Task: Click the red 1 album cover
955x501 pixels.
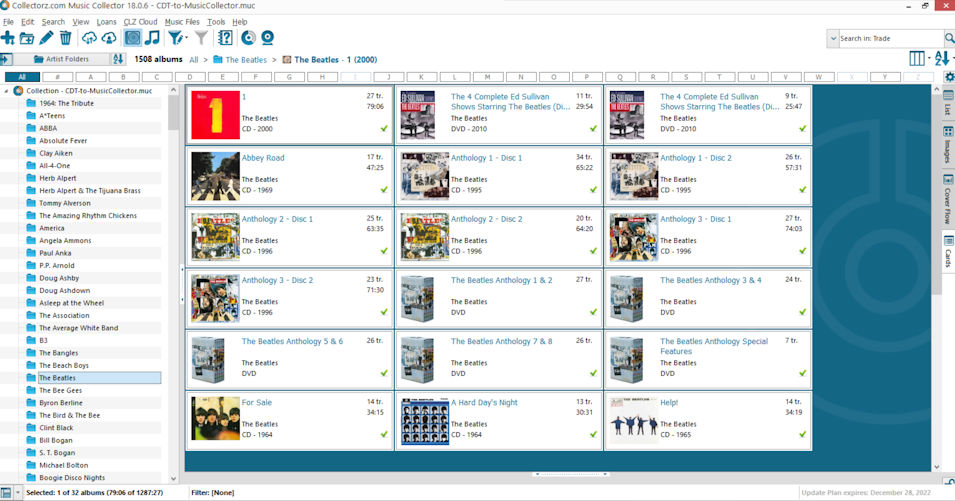Action: pyautogui.click(x=215, y=115)
